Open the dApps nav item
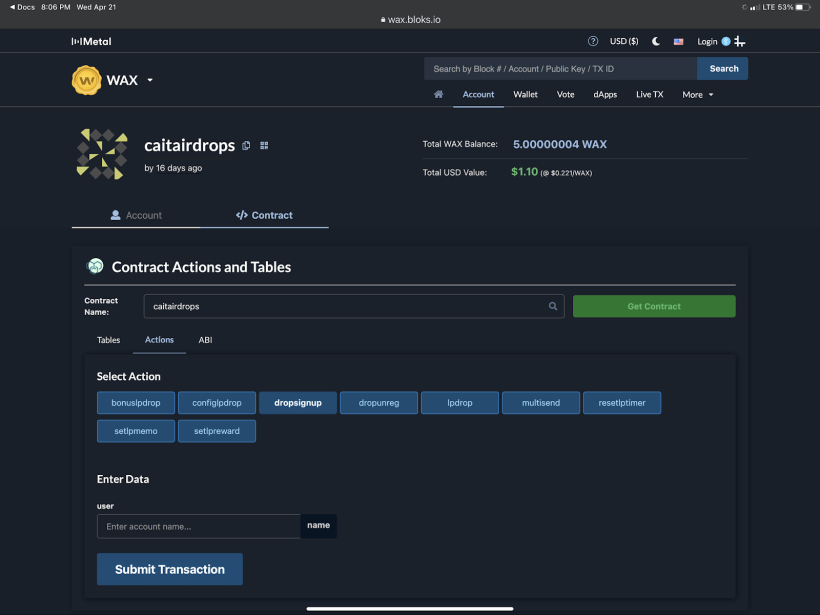Viewport: 820px width, 615px height. [x=605, y=95]
